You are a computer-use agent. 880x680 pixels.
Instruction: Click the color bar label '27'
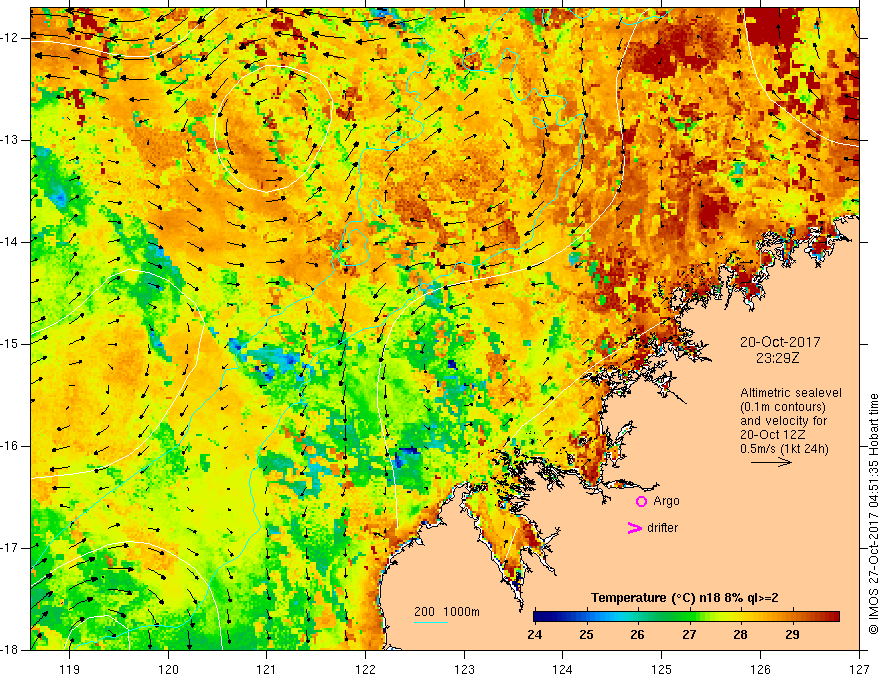(689, 635)
